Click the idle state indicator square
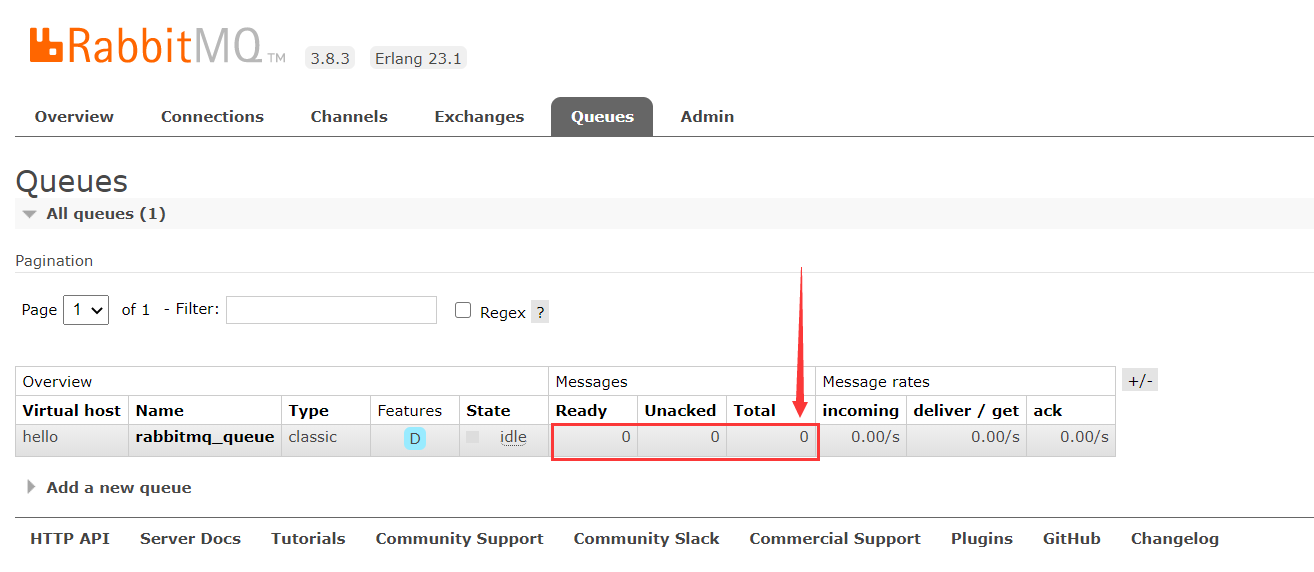This screenshot has height=572, width=1314. [473, 437]
